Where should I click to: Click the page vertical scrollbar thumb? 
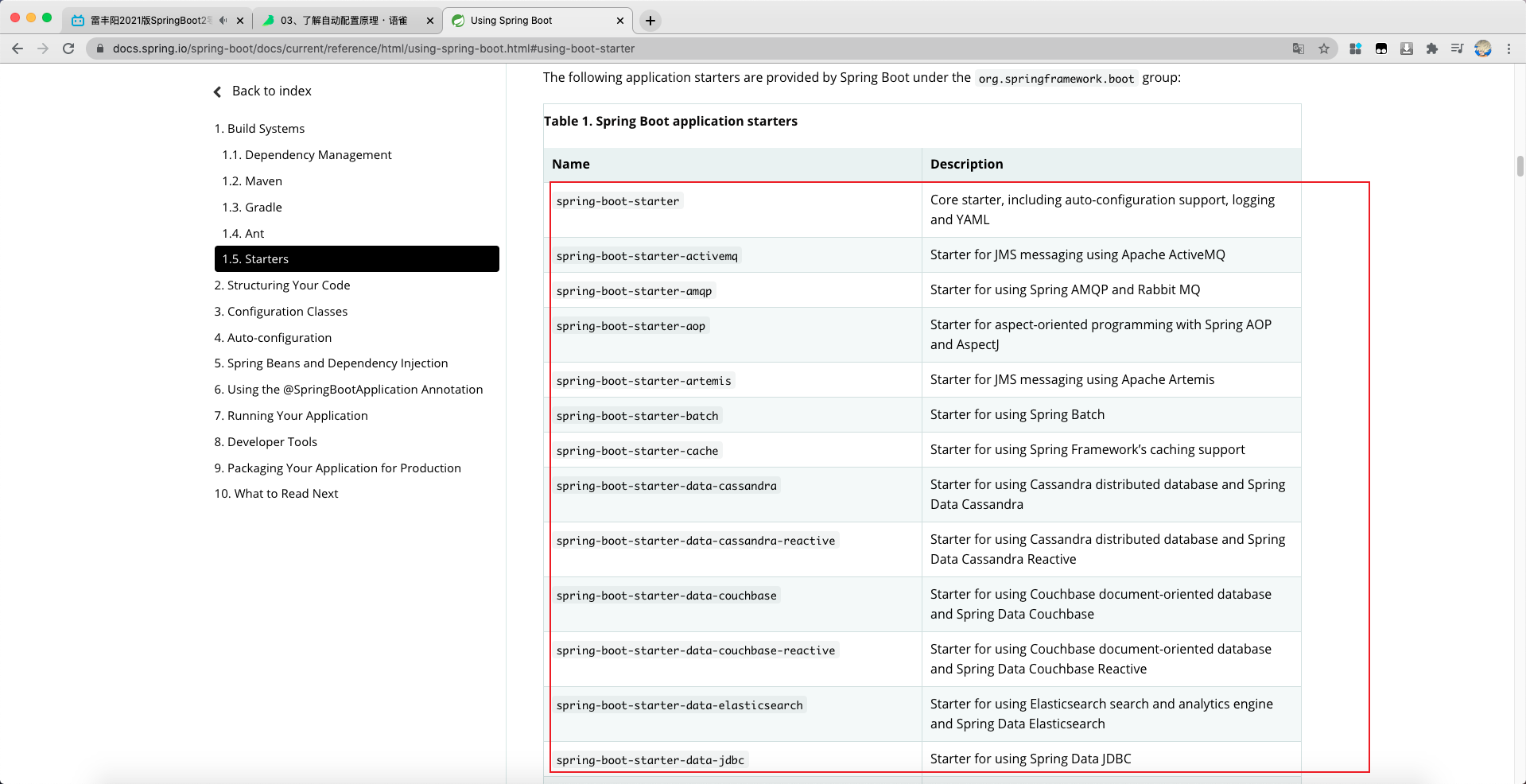[x=1520, y=165]
